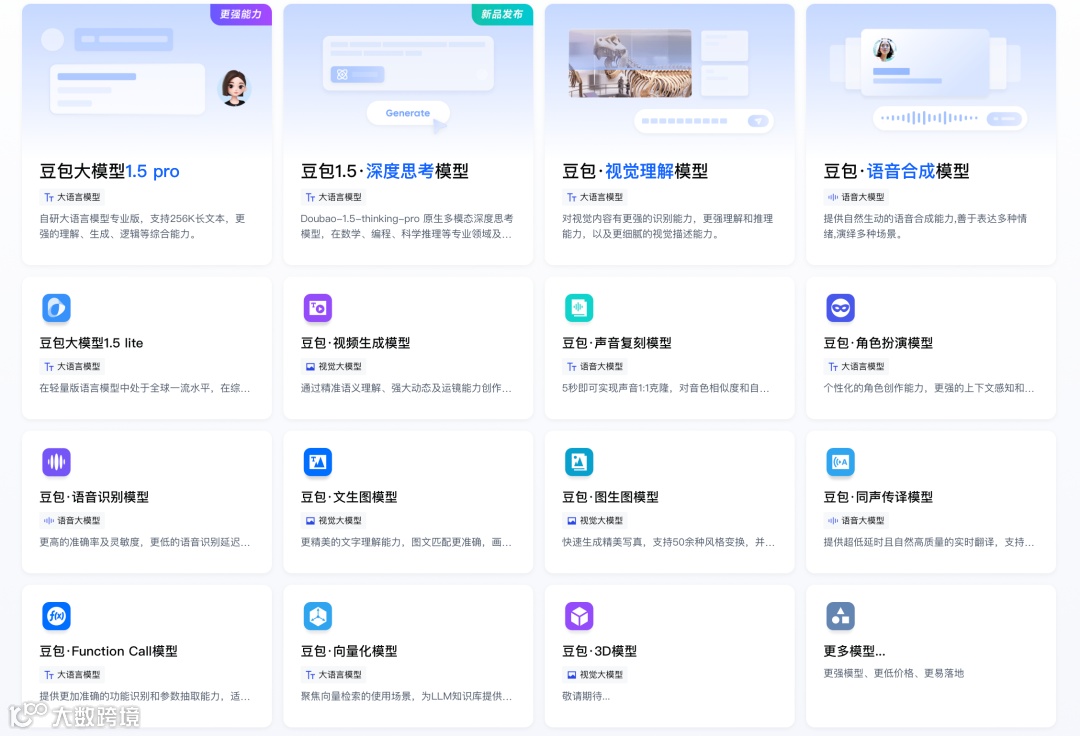Click the 更强模型、更低价格、更易落地 description
The image size is (1080, 736).
[x=894, y=673]
